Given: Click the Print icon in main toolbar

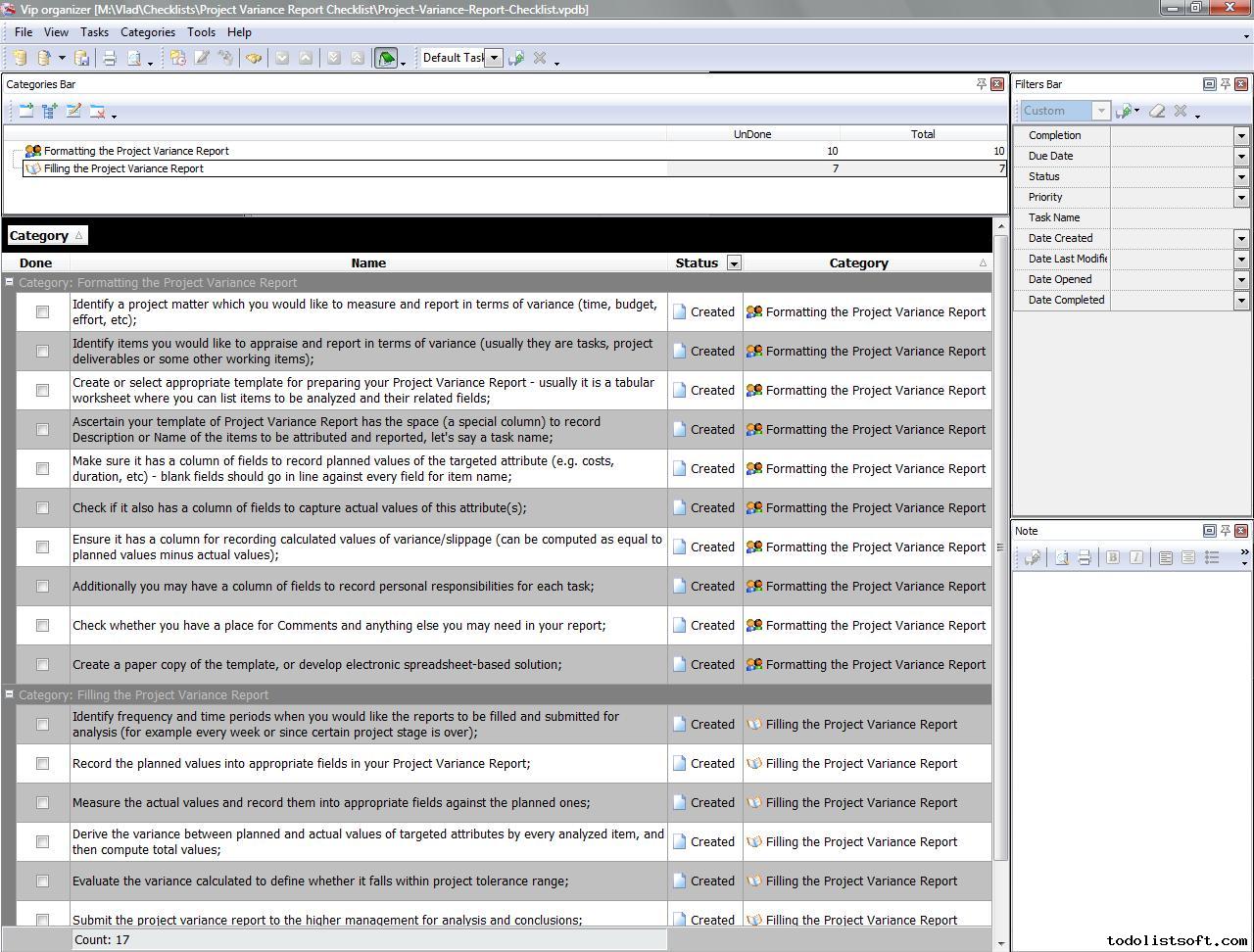Looking at the screenshot, I should [110, 59].
